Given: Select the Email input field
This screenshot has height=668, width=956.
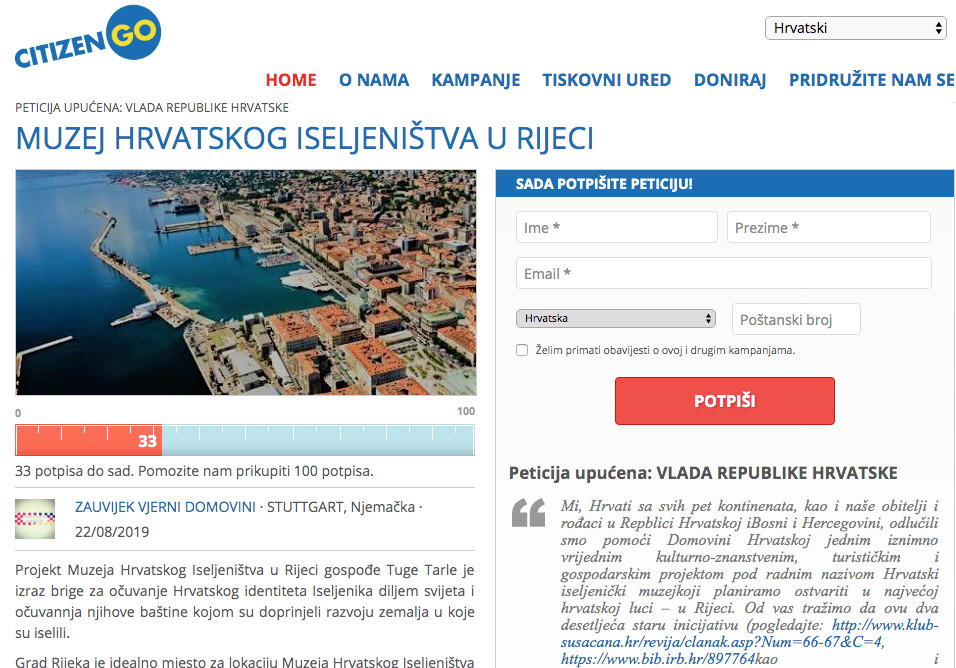Looking at the screenshot, I should (723, 273).
